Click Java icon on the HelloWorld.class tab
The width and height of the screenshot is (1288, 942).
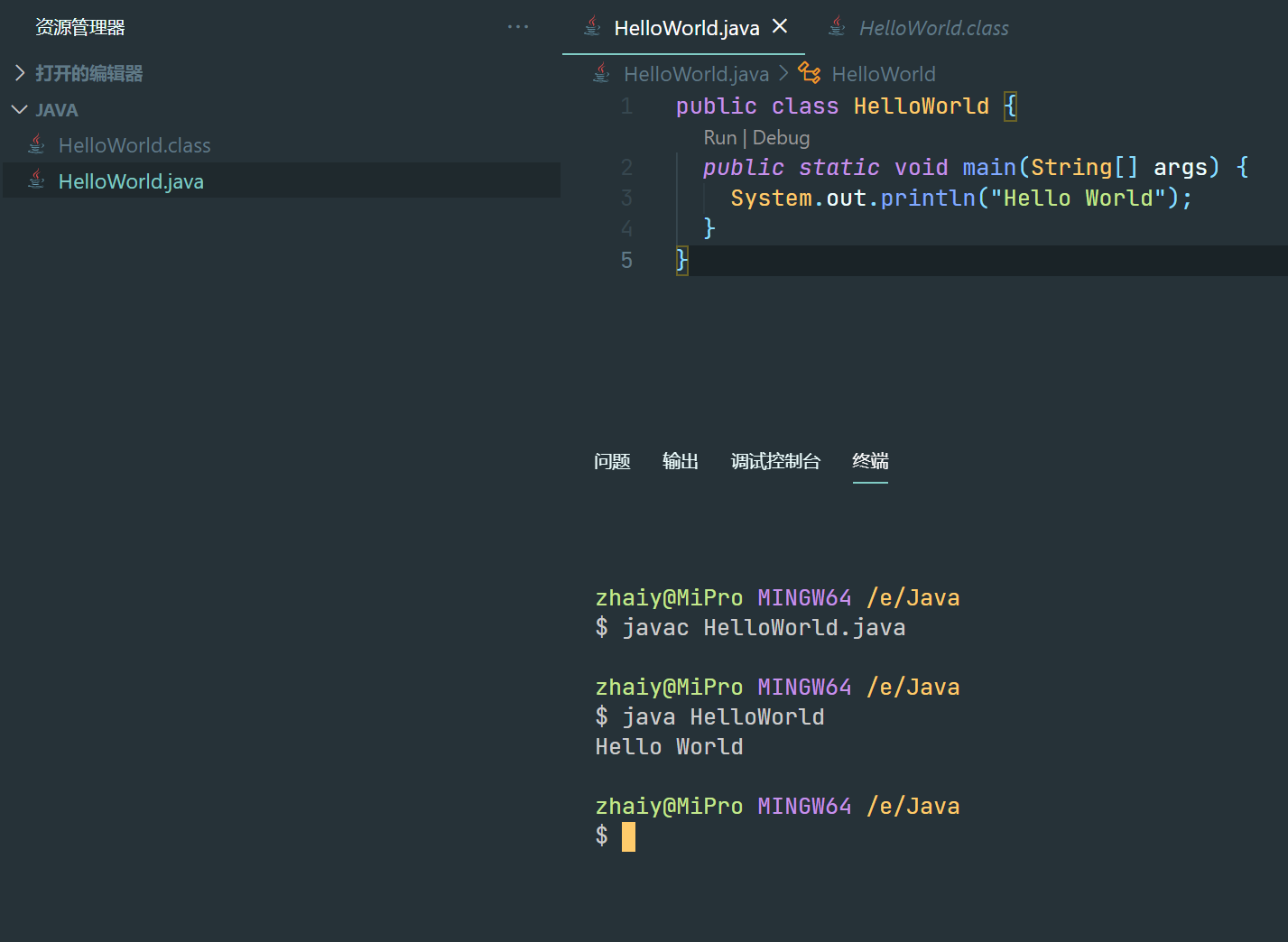[837, 27]
